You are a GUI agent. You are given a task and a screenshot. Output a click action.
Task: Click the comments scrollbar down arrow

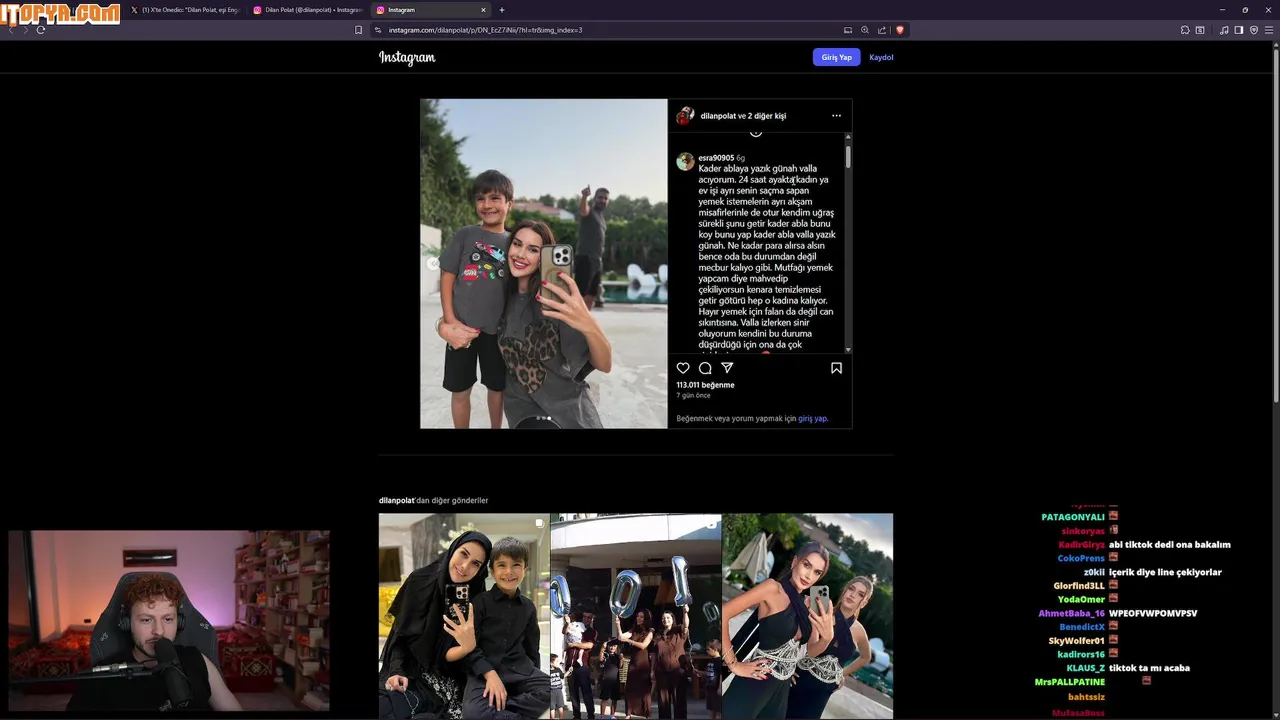click(848, 350)
